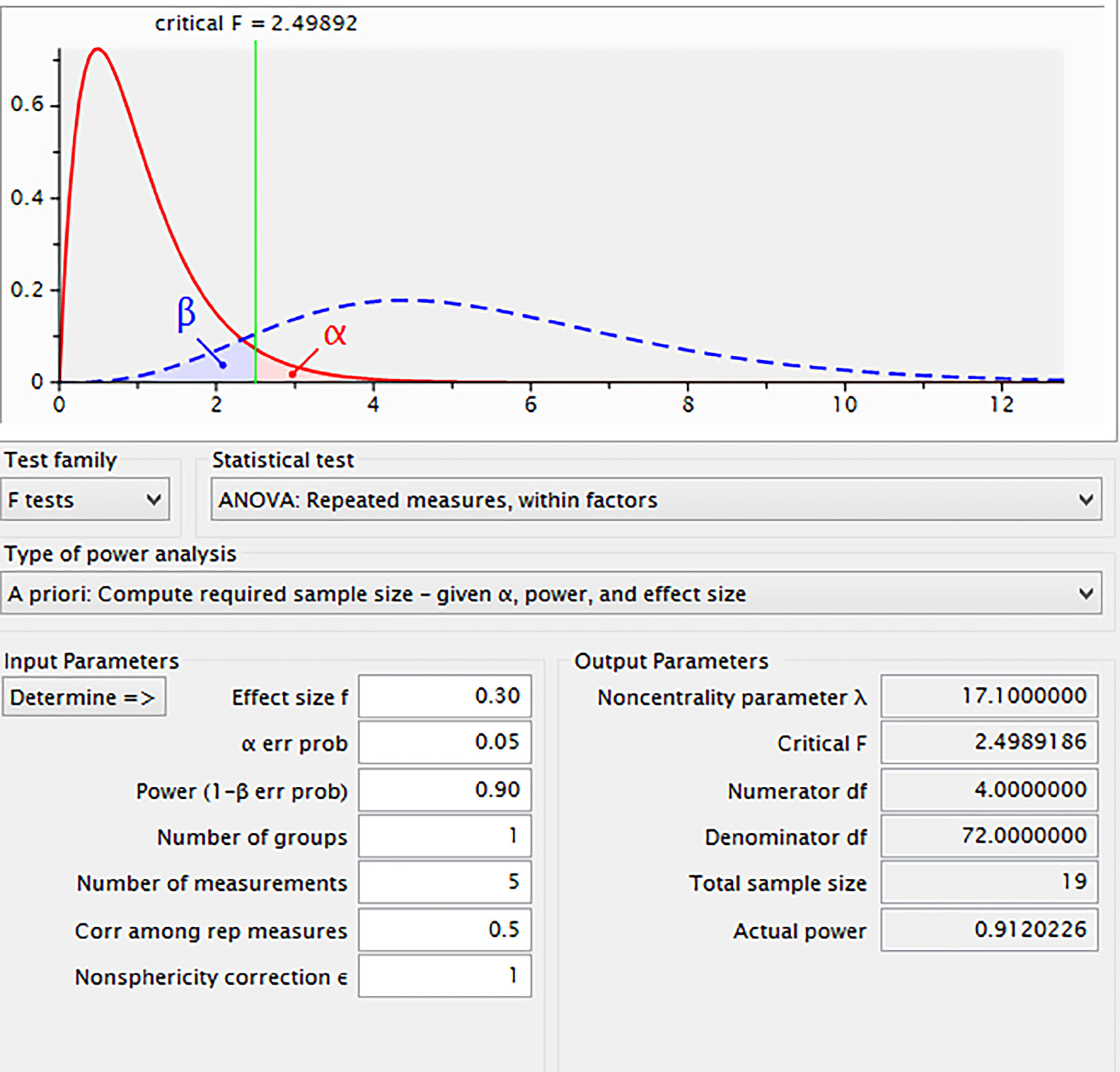This screenshot has height=1072, width=1120.
Task: Click the Number of groups field
Action: pyautogui.click(x=444, y=836)
